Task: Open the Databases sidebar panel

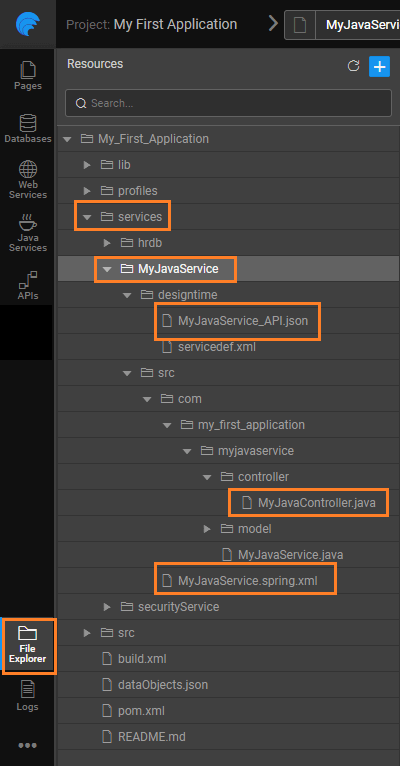Action: click(28, 129)
